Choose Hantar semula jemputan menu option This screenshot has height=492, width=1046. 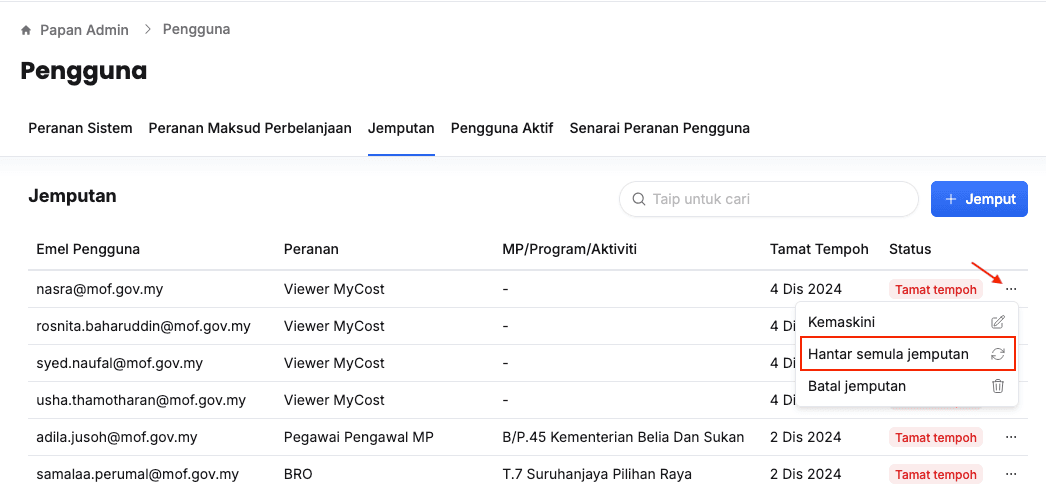pos(888,354)
